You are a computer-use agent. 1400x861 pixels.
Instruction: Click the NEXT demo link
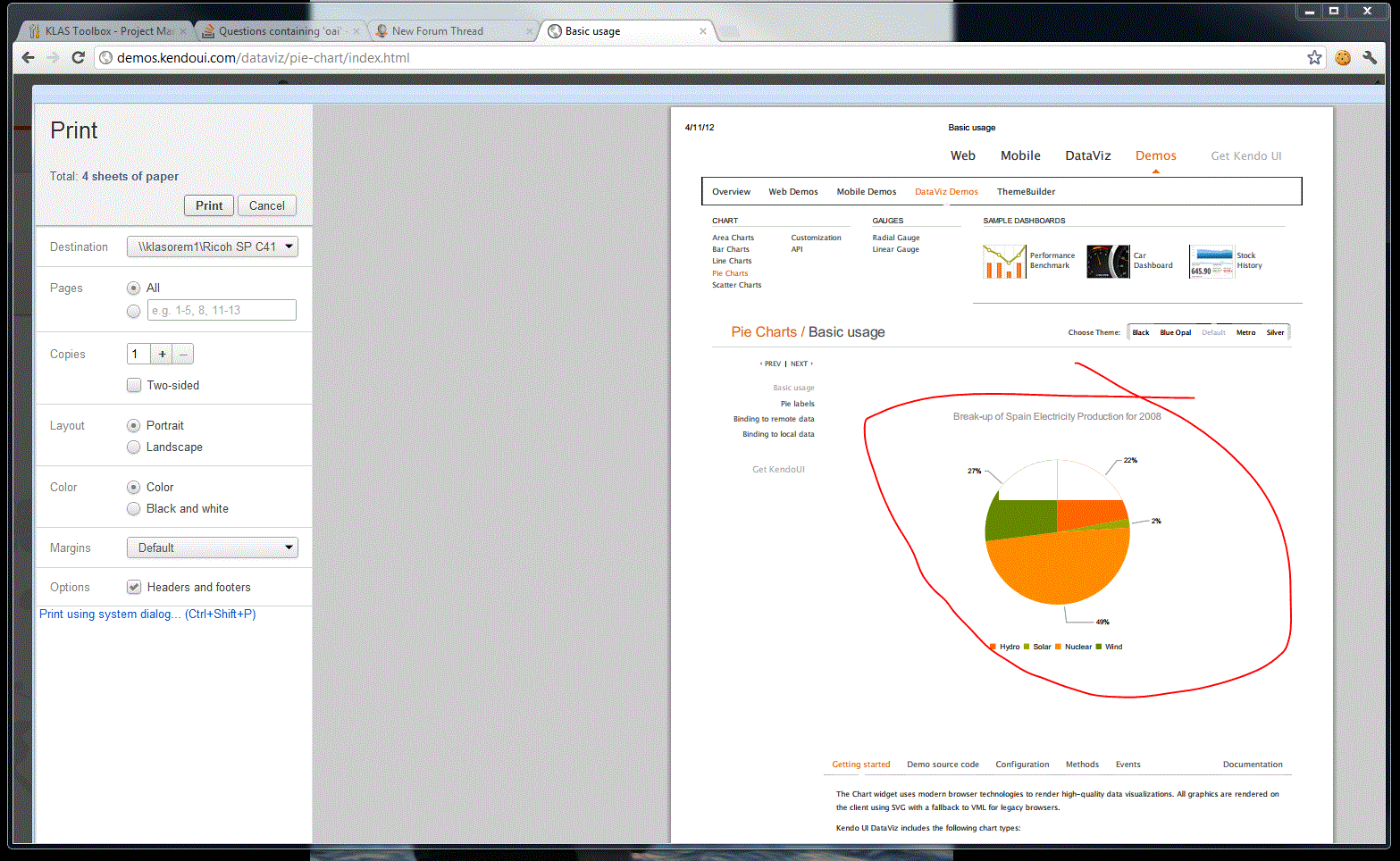(x=801, y=364)
